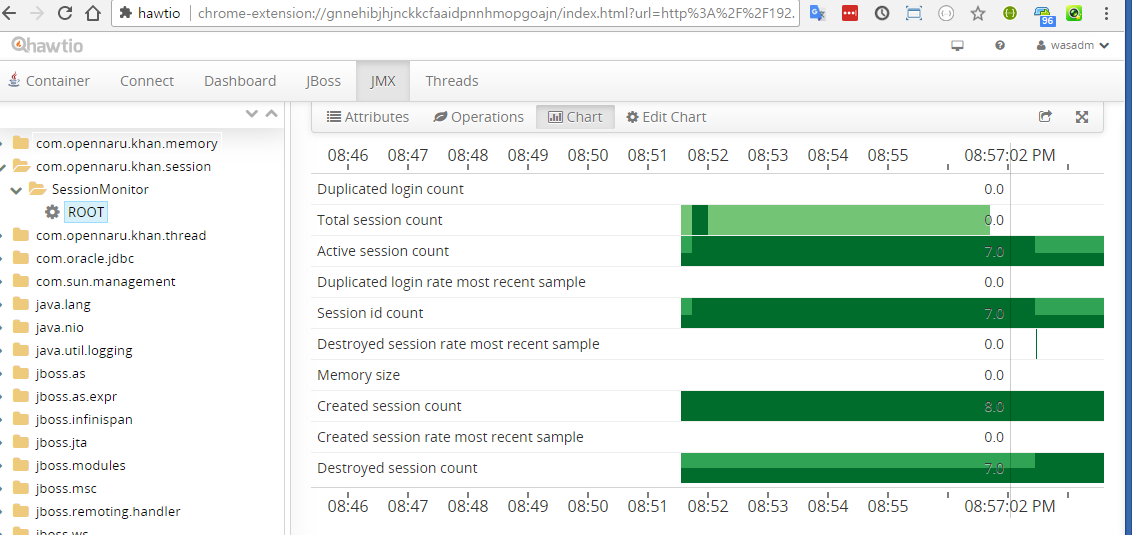Select the java.lang tree node
1132x535 pixels.
63,304
